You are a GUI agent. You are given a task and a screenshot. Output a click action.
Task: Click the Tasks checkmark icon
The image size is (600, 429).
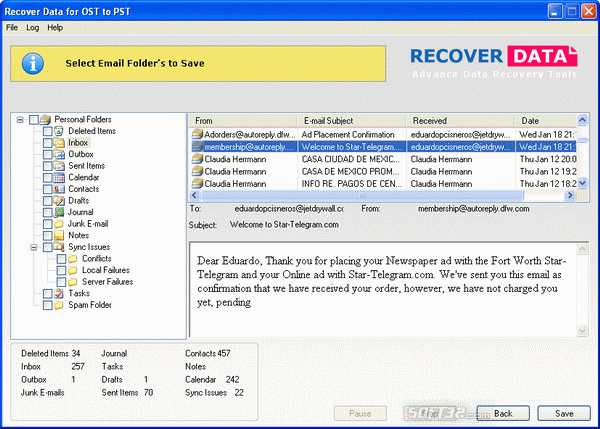[x=59, y=294]
